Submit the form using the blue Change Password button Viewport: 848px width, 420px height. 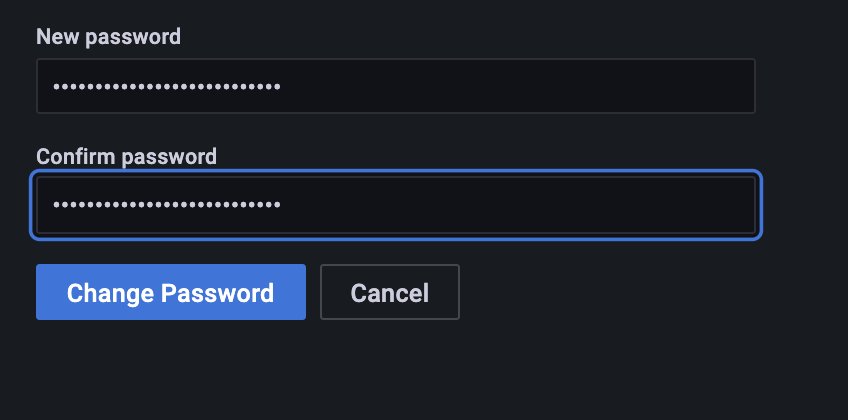click(x=170, y=292)
